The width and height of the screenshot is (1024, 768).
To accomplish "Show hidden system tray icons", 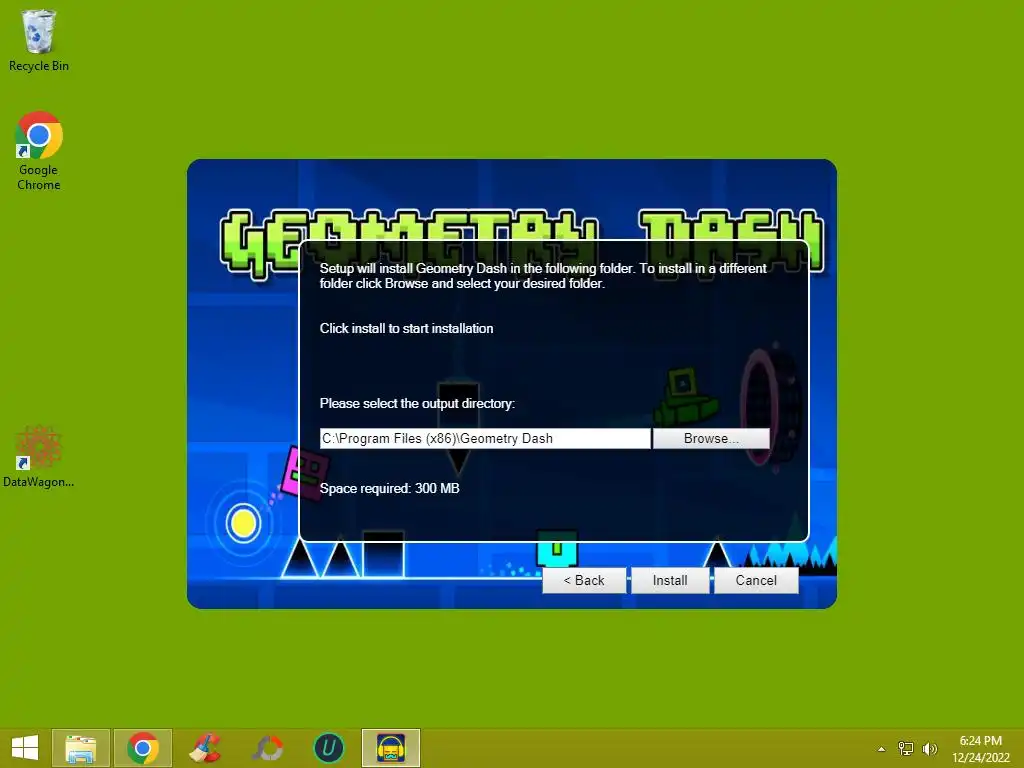I will click(882, 749).
